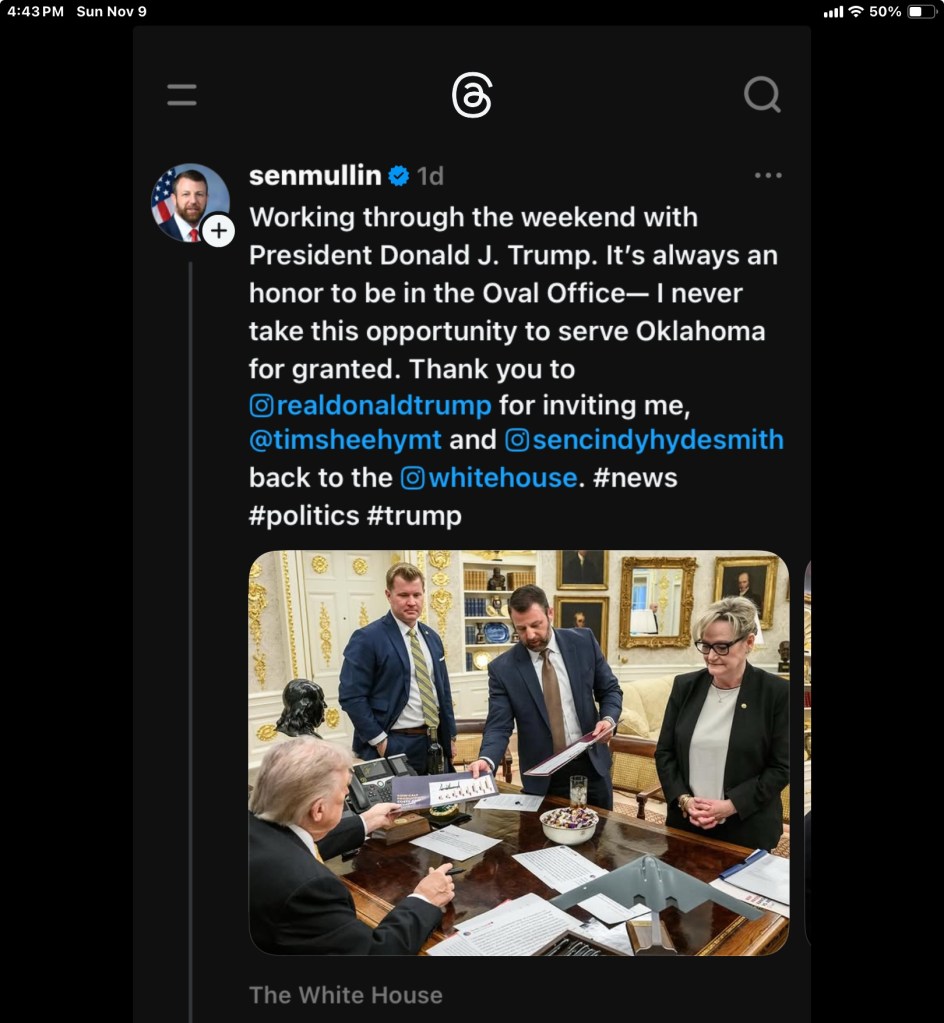Open the @sencindyhydesmith mention
The width and height of the screenshot is (944, 1023).
(x=645, y=440)
